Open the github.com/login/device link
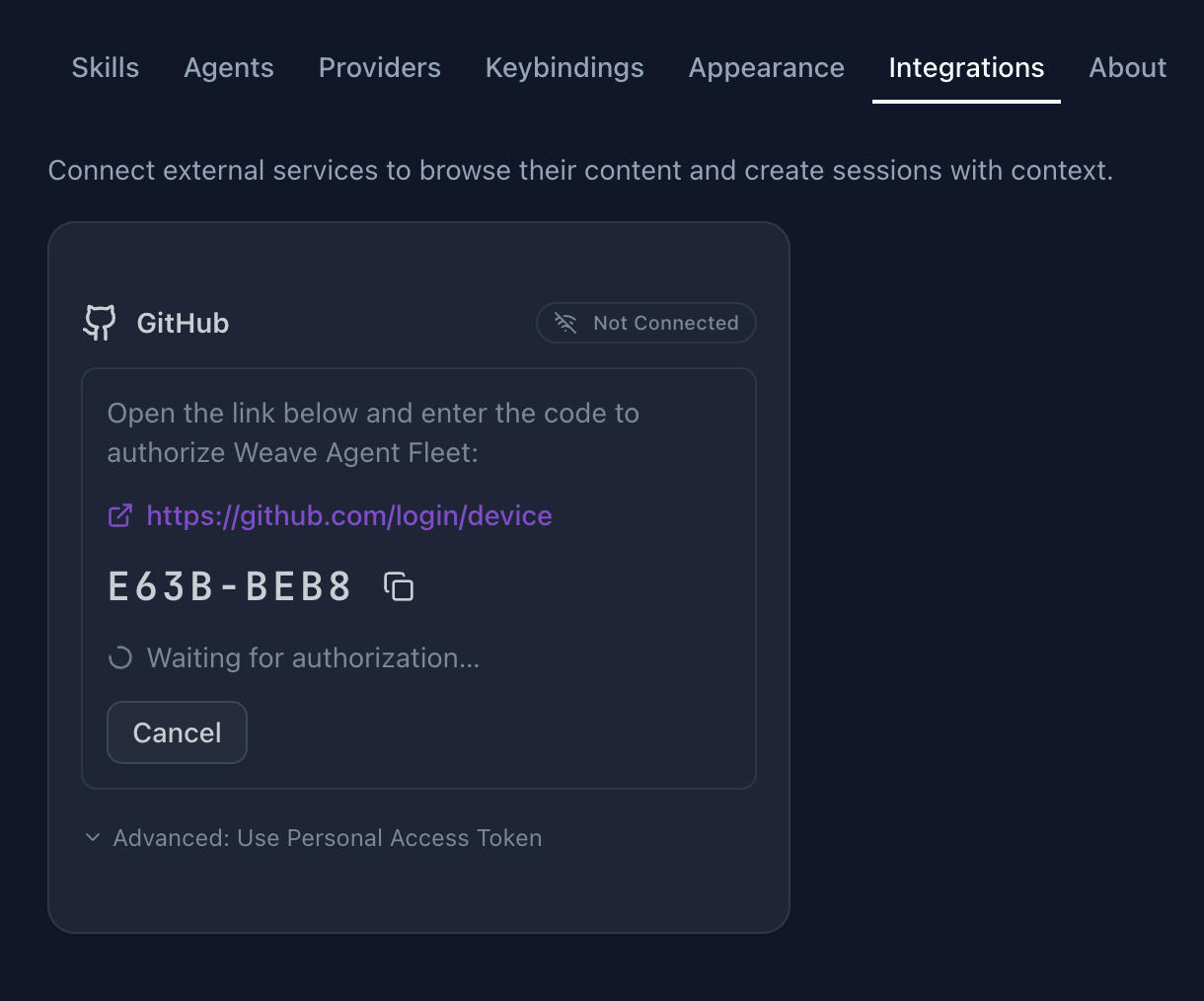The width and height of the screenshot is (1204, 1001). 348,515
